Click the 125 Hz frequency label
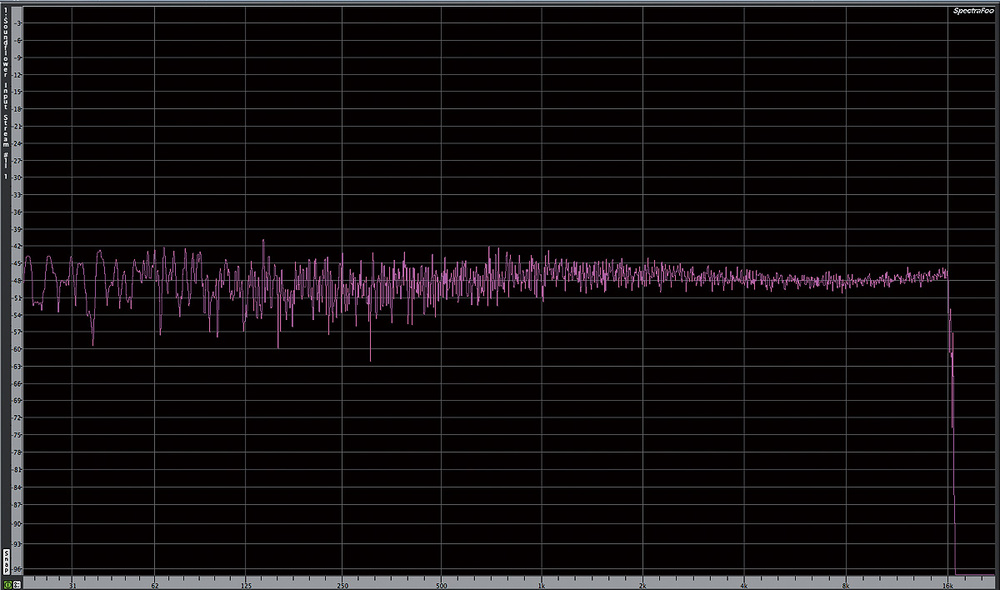The image size is (1000, 590). pyautogui.click(x=246, y=586)
